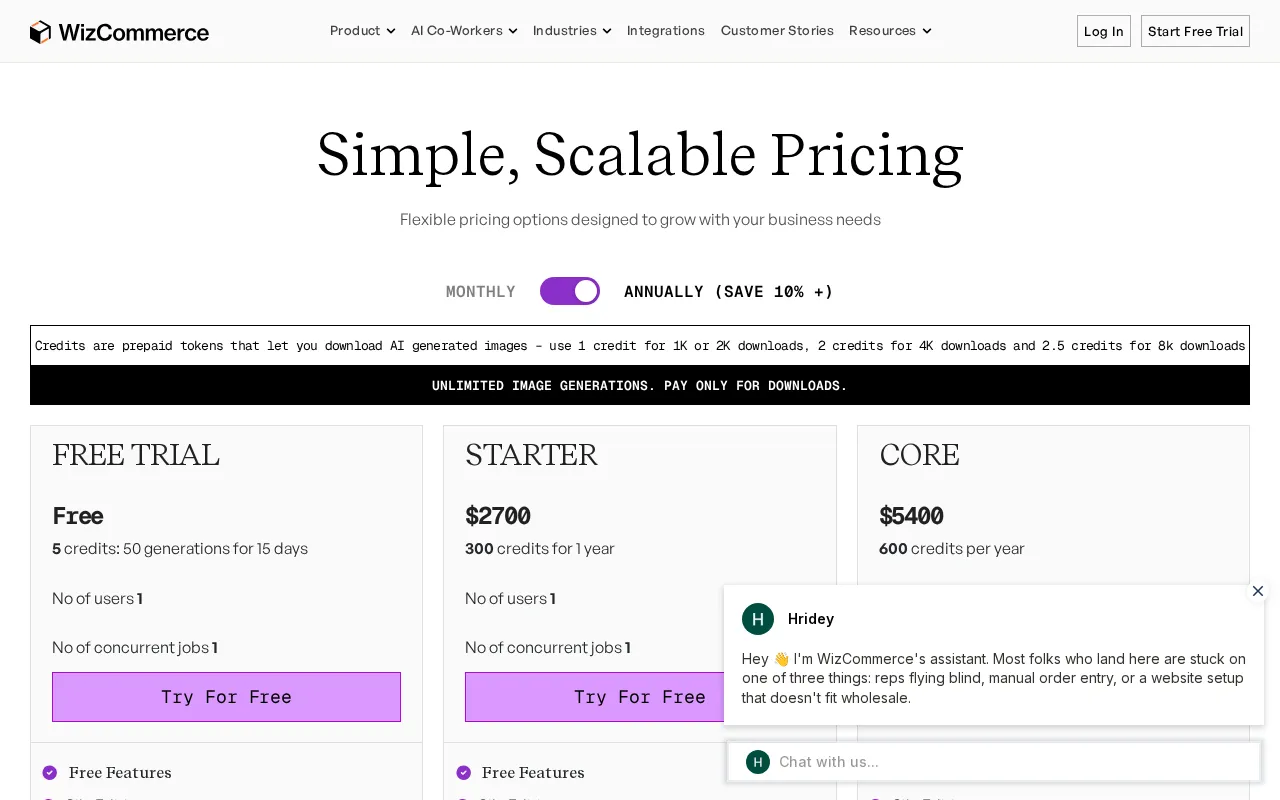Click Try For Free under Free Trial plan
The image size is (1280, 800).
(x=226, y=697)
